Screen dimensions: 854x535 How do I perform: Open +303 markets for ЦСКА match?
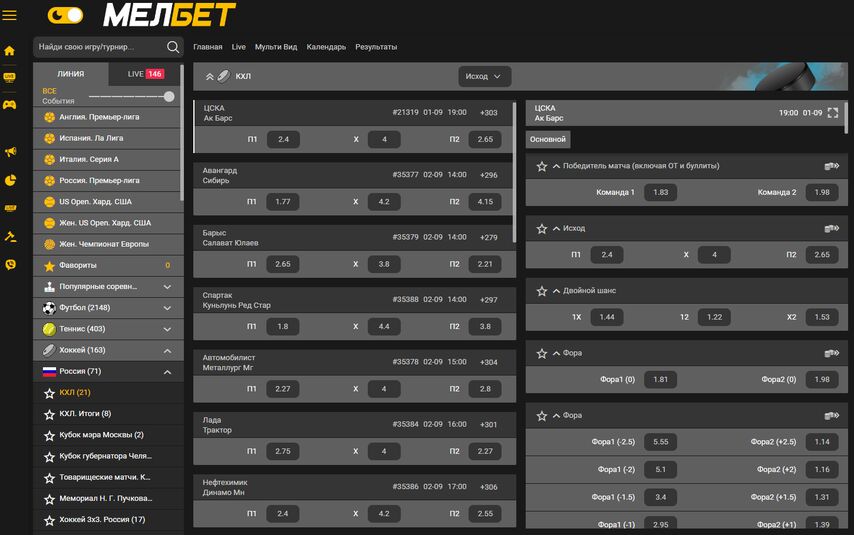pyautogui.click(x=489, y=113)
